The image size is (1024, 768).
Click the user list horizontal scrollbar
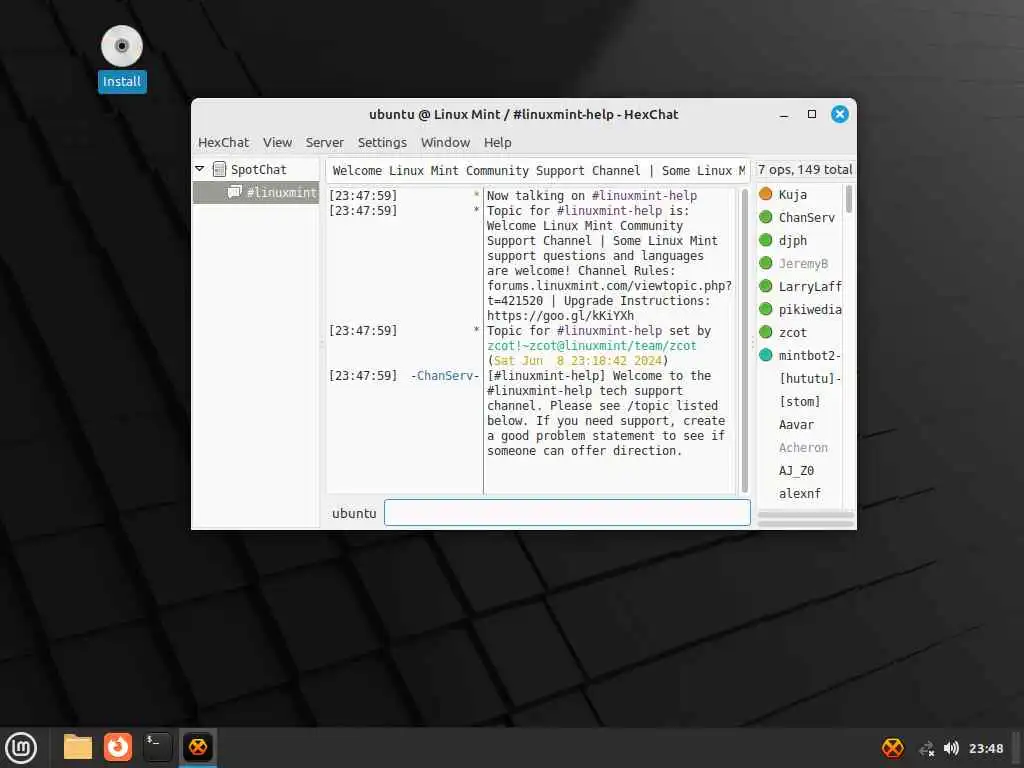pyautogui.click(x=806, y=515)
